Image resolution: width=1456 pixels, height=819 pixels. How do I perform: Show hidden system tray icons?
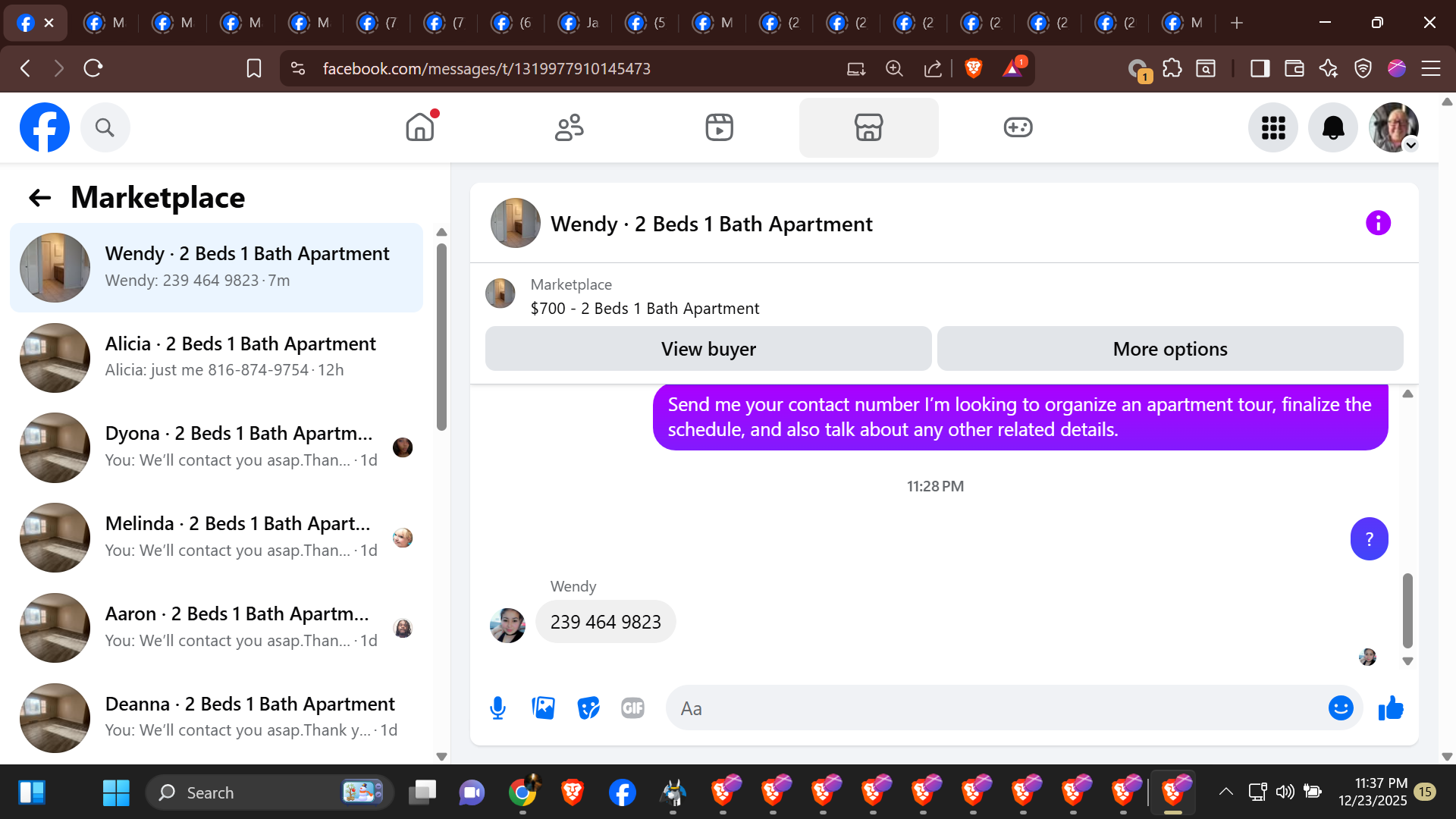tap(1225, 792)
